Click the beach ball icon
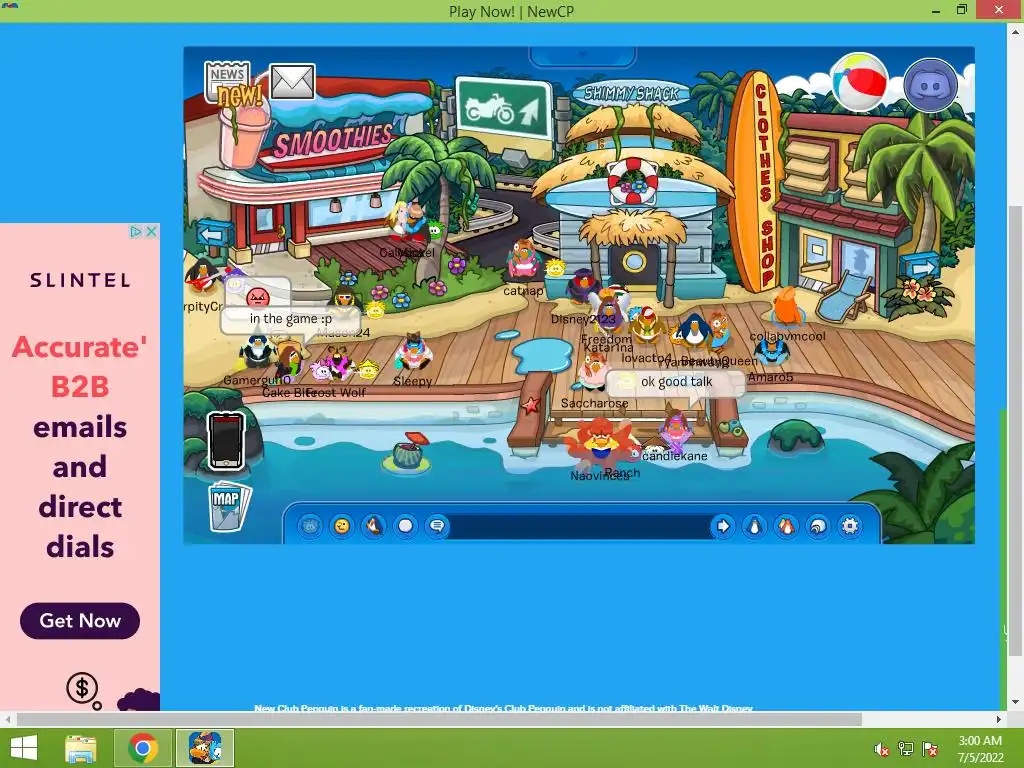This screenshot has height=768, width=1024. [x=859, y=84]
